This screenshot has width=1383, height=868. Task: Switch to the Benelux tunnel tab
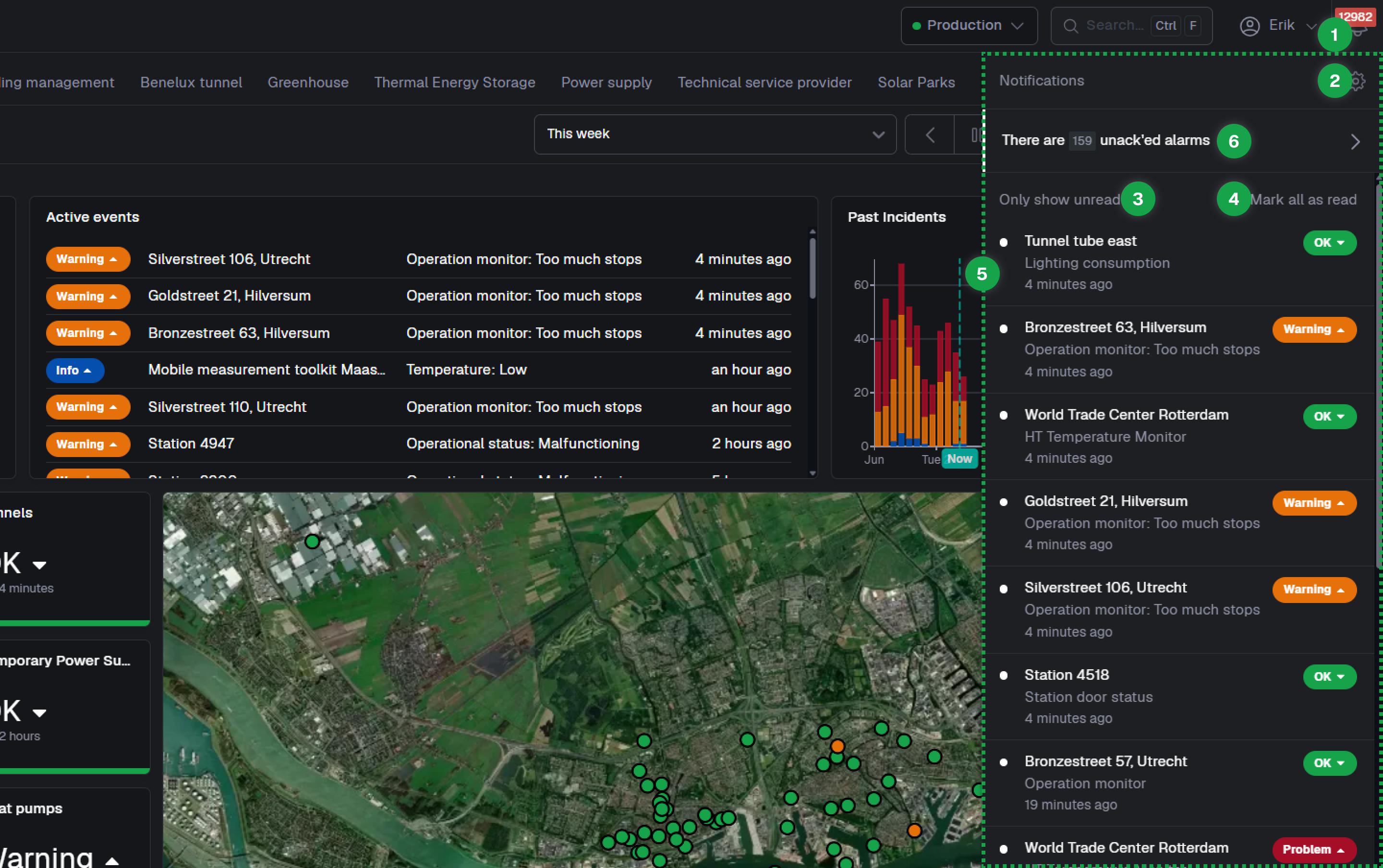click(191, 82)
